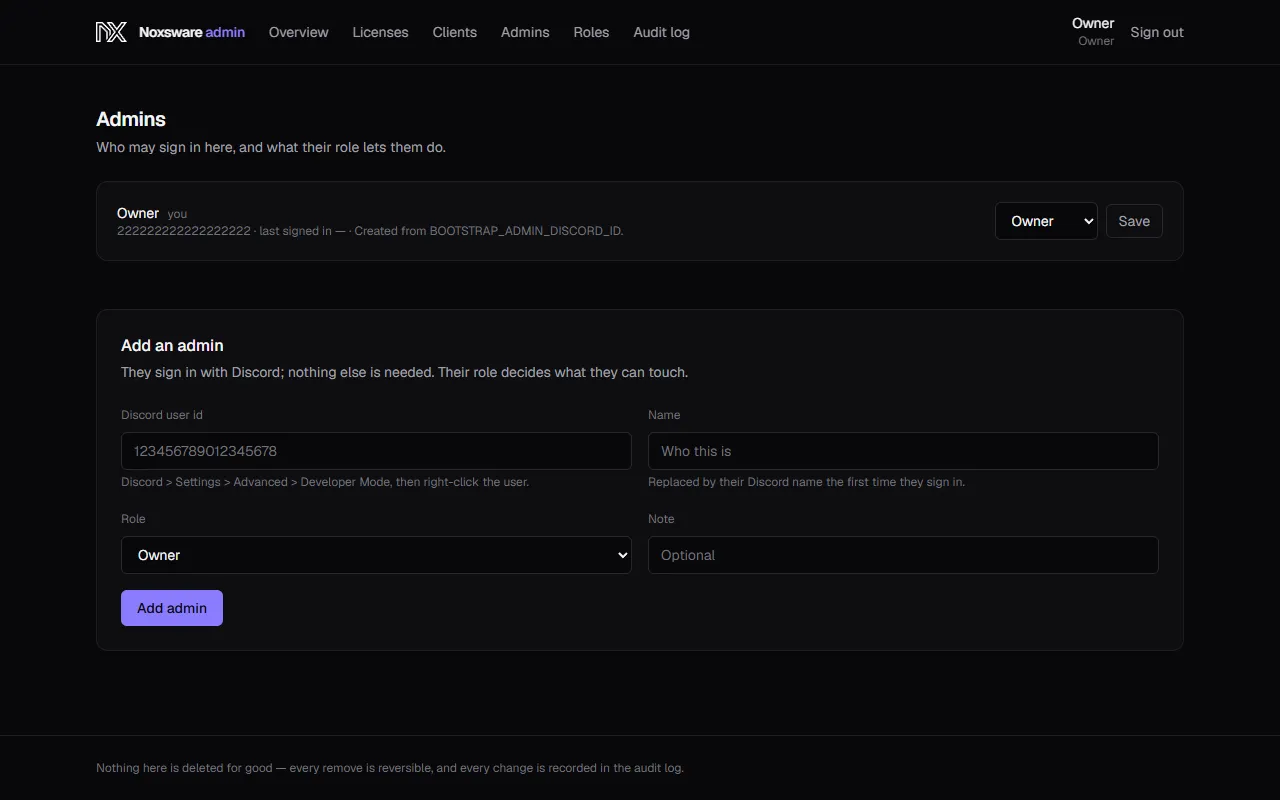The height and width of the screenshot is (800, 1280).
Task: Click the "you" tag beside Owner
Action: click(x=177, y=214)
